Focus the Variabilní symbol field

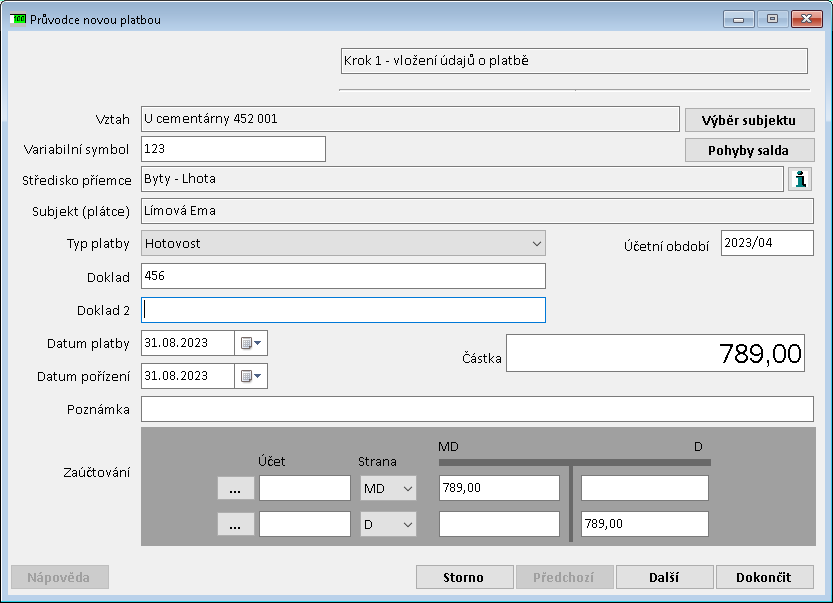point(233,149)
